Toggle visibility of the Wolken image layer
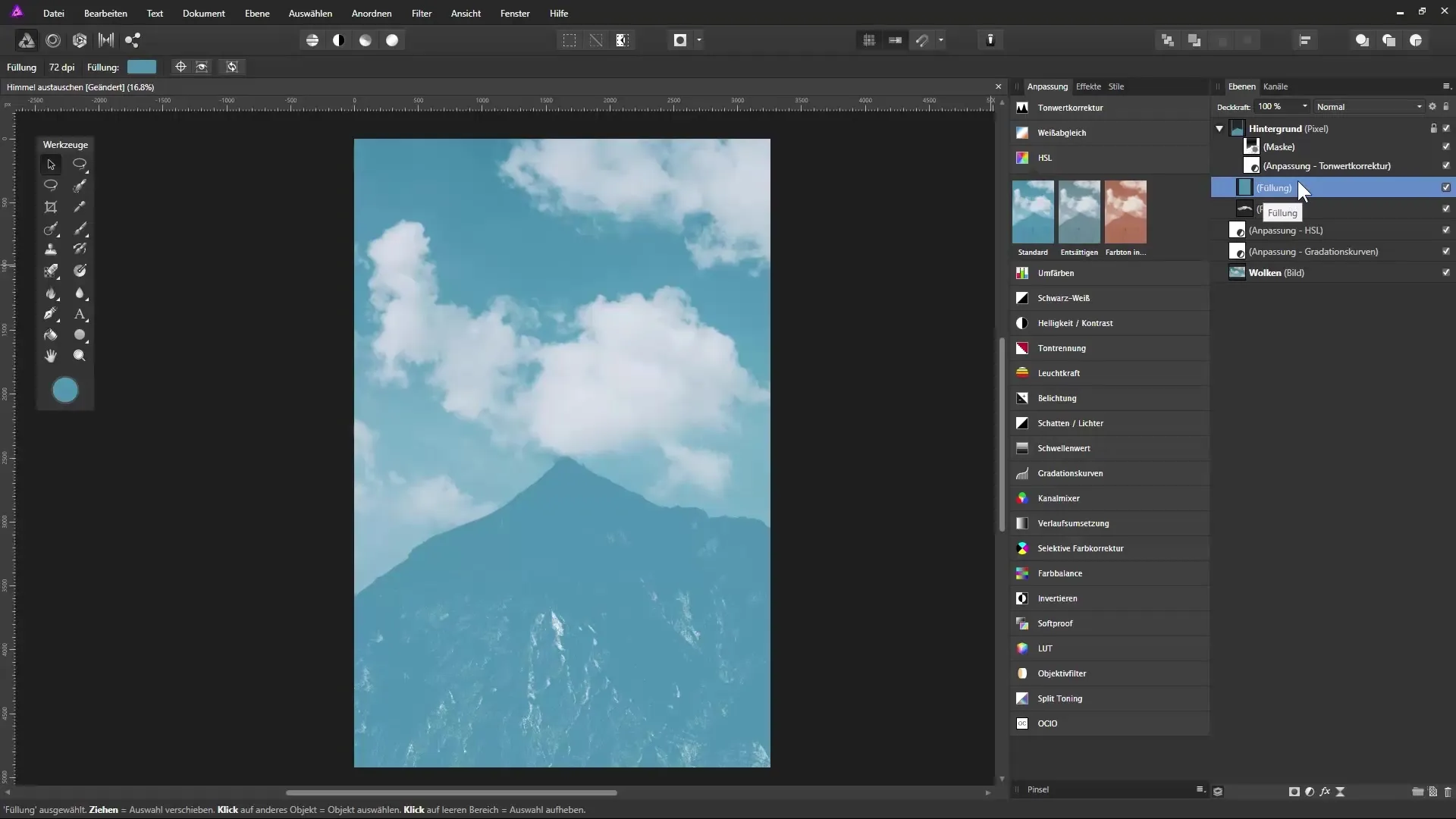The height and width of the screenshot is (819, 1456). coord(1446,273)
